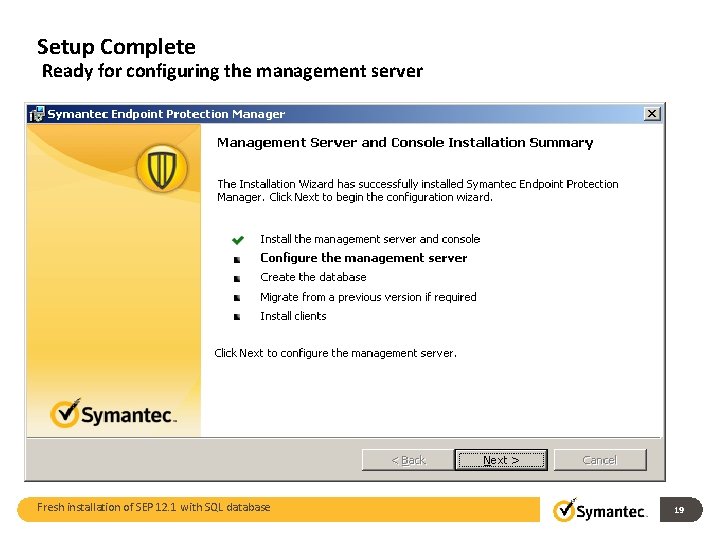Click bullet beside Create the database

point(237,279)
